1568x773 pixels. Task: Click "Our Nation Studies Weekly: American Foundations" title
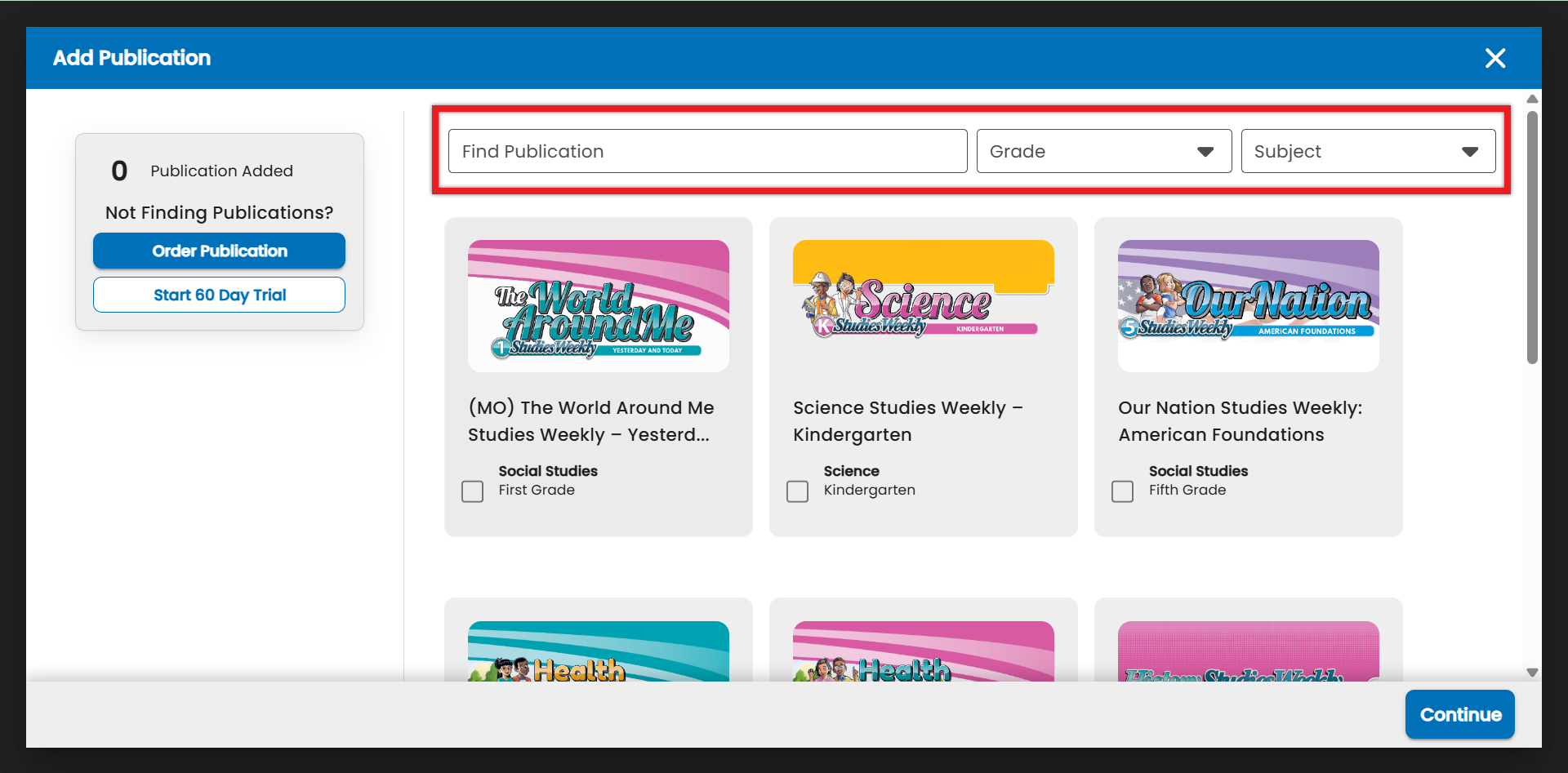pos(1241,421)
